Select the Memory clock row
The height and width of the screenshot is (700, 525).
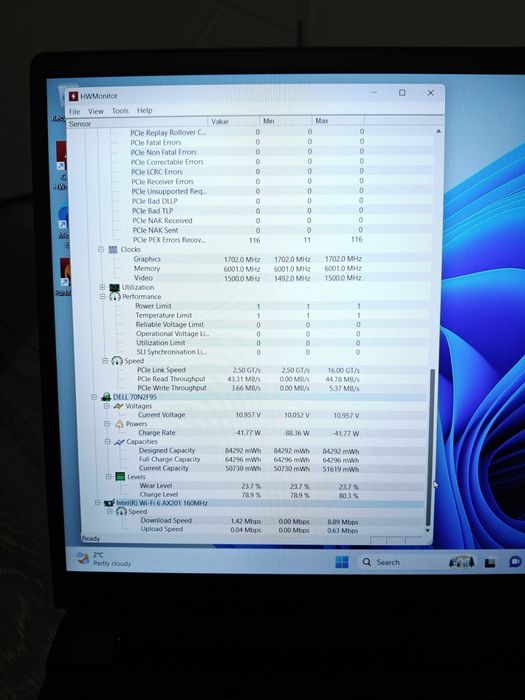click(x=248, y=268)
